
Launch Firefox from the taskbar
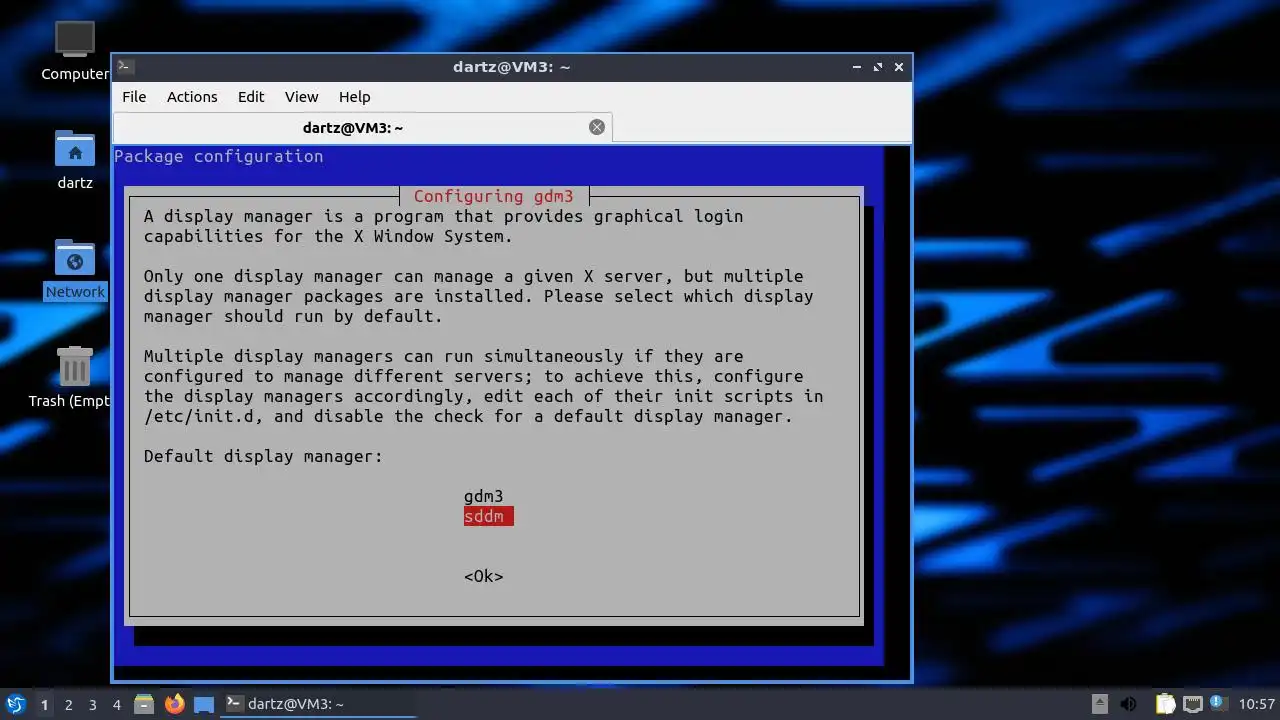175,704
